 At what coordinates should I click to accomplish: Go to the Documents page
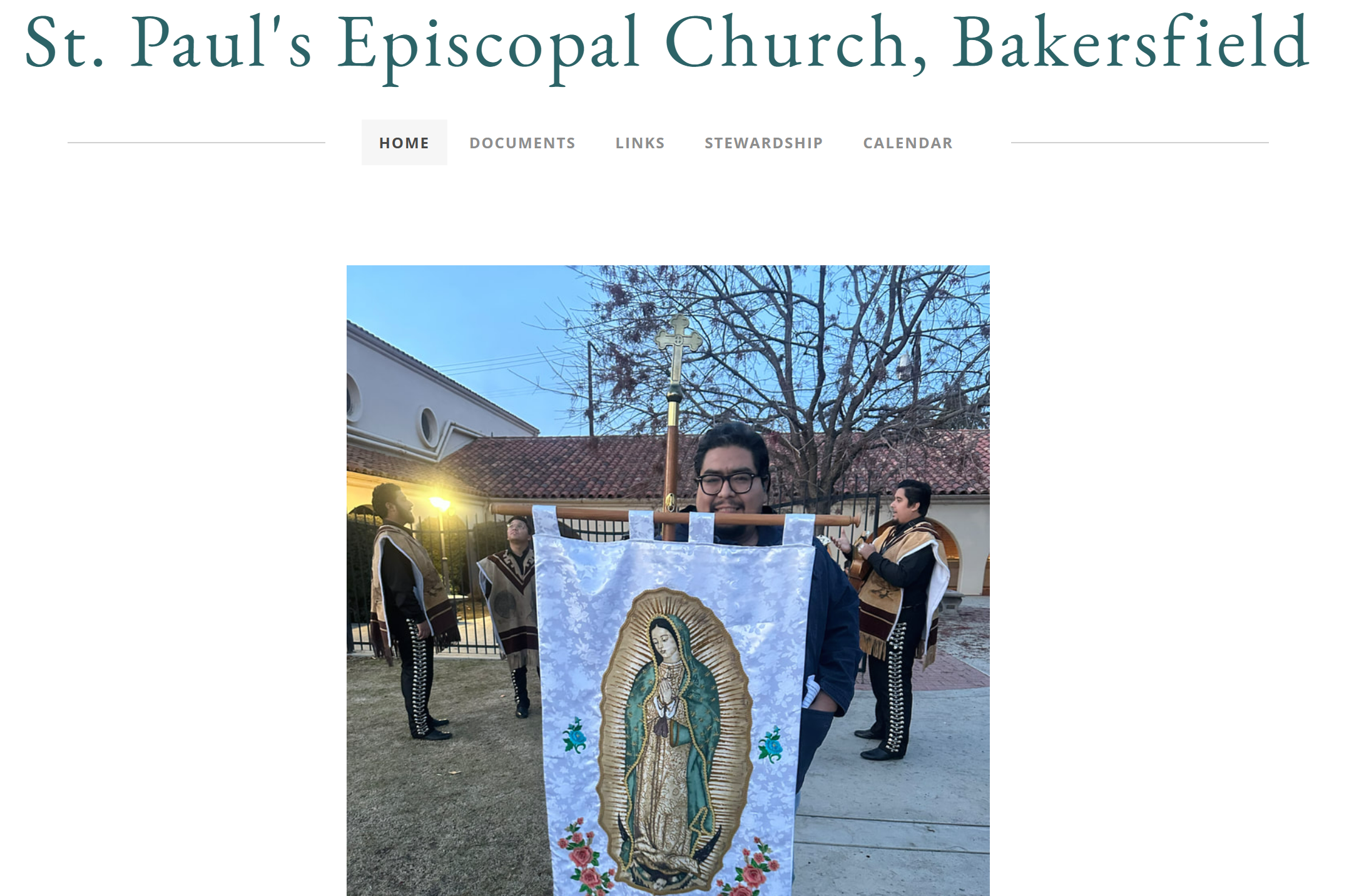click(522, 143)
